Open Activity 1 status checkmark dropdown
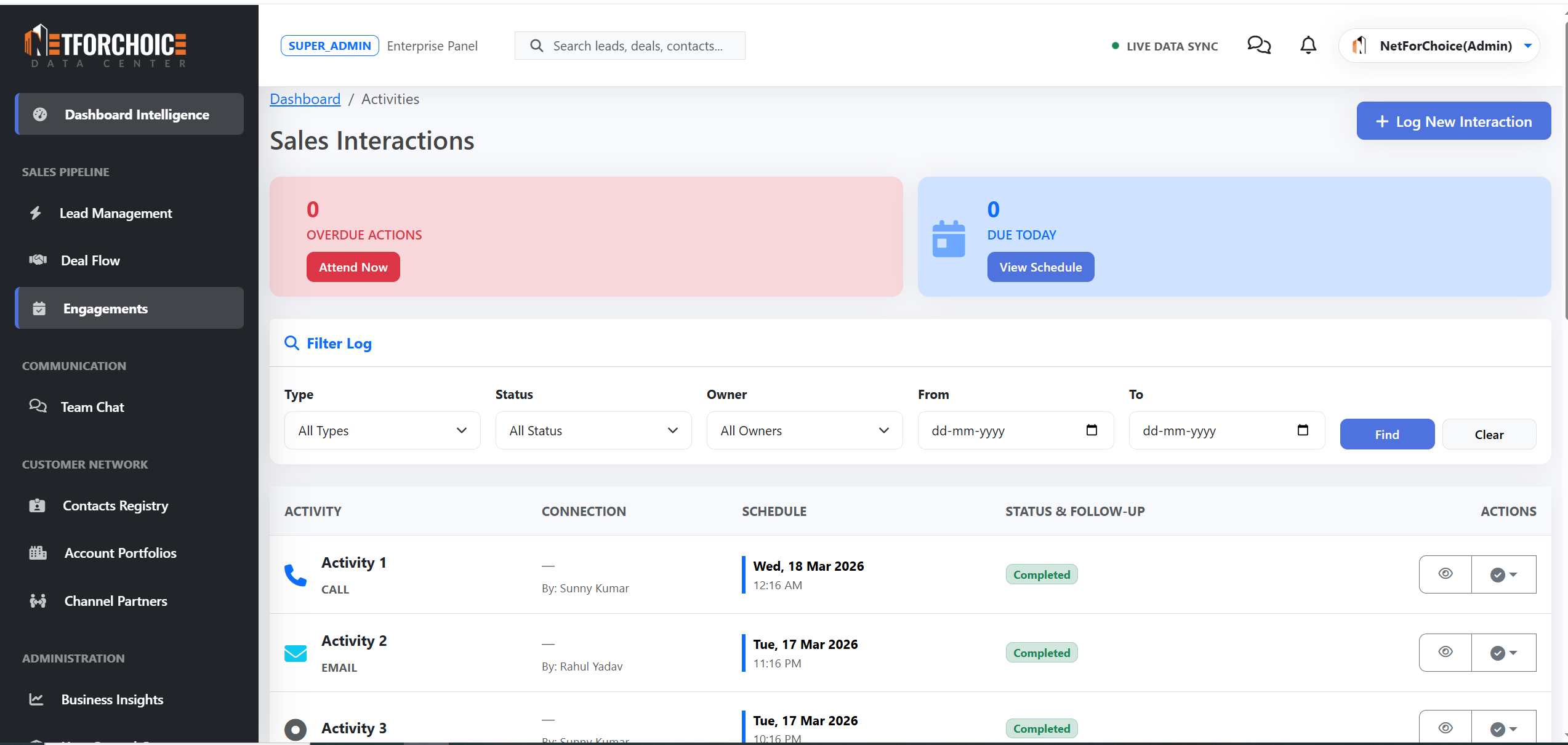Screen dimensions: 1568x745 click(x=1503, y=574)
